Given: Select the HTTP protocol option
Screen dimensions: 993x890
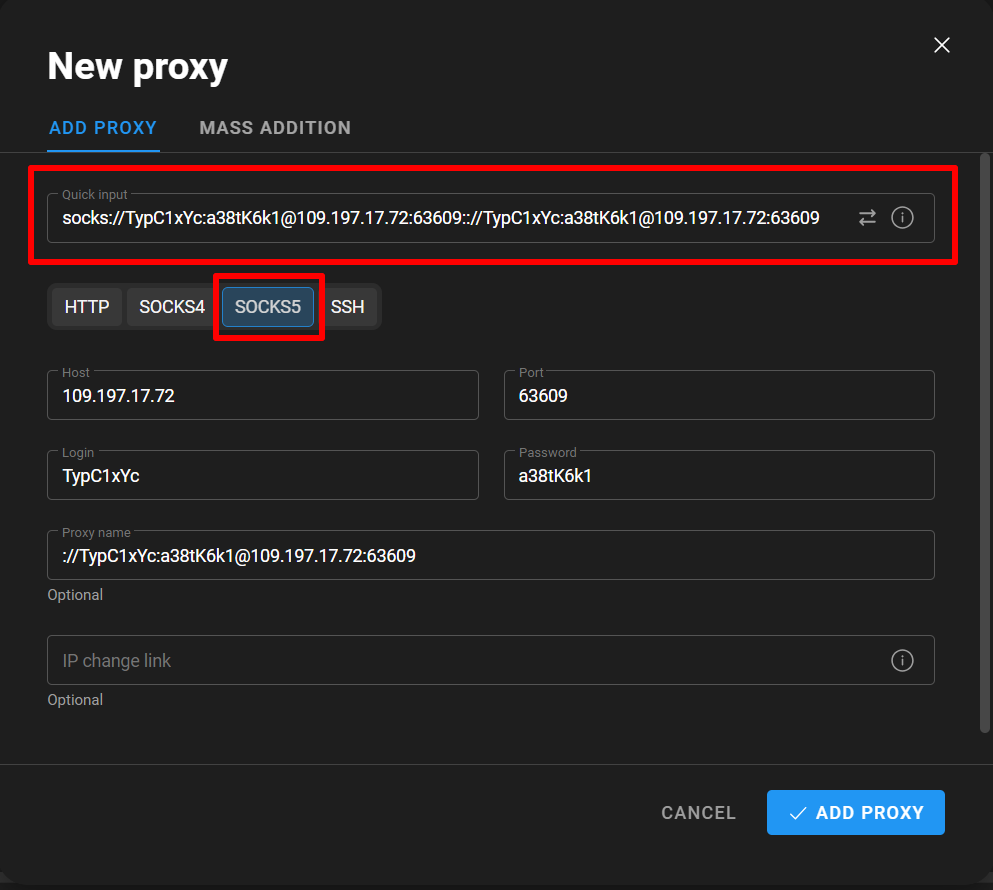Looking at the screenshot, I should click(87, 307).
